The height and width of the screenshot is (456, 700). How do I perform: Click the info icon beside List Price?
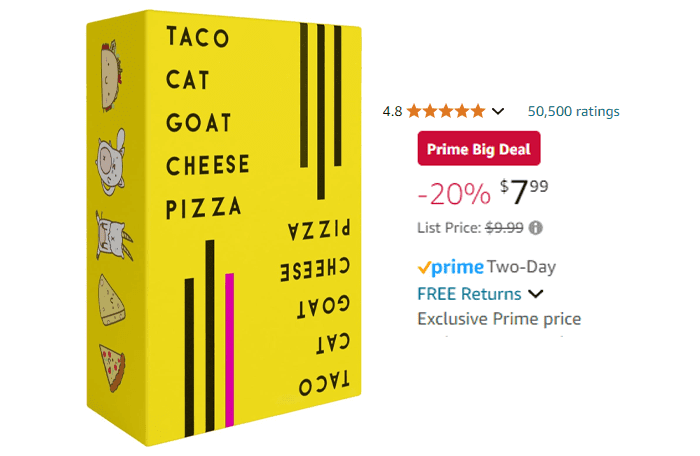click(x=536, y=227)
